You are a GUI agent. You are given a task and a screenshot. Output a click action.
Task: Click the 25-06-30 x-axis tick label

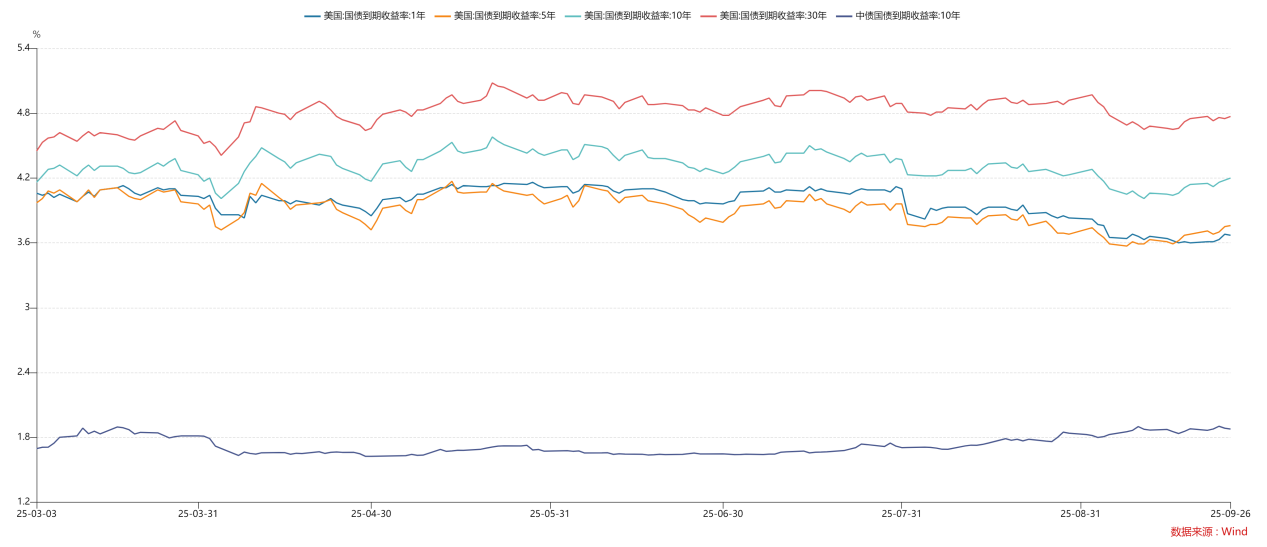pyautogui.click(x=722, y=514)
